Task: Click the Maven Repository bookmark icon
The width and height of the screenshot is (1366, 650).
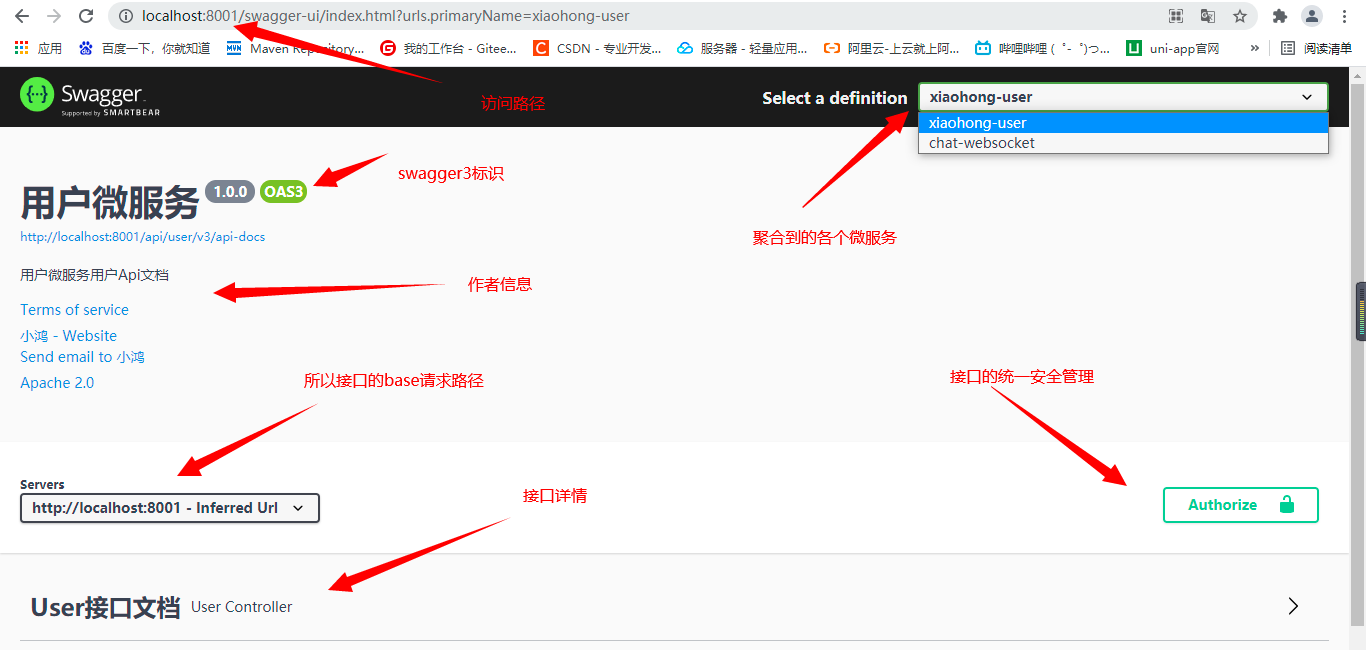Action: coord(232,47)
